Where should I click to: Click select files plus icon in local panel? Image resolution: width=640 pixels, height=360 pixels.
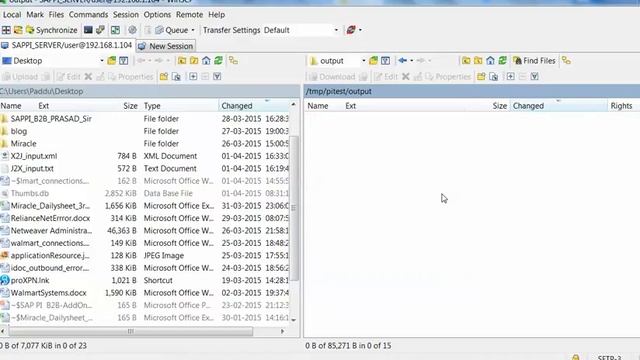point(193,77)
